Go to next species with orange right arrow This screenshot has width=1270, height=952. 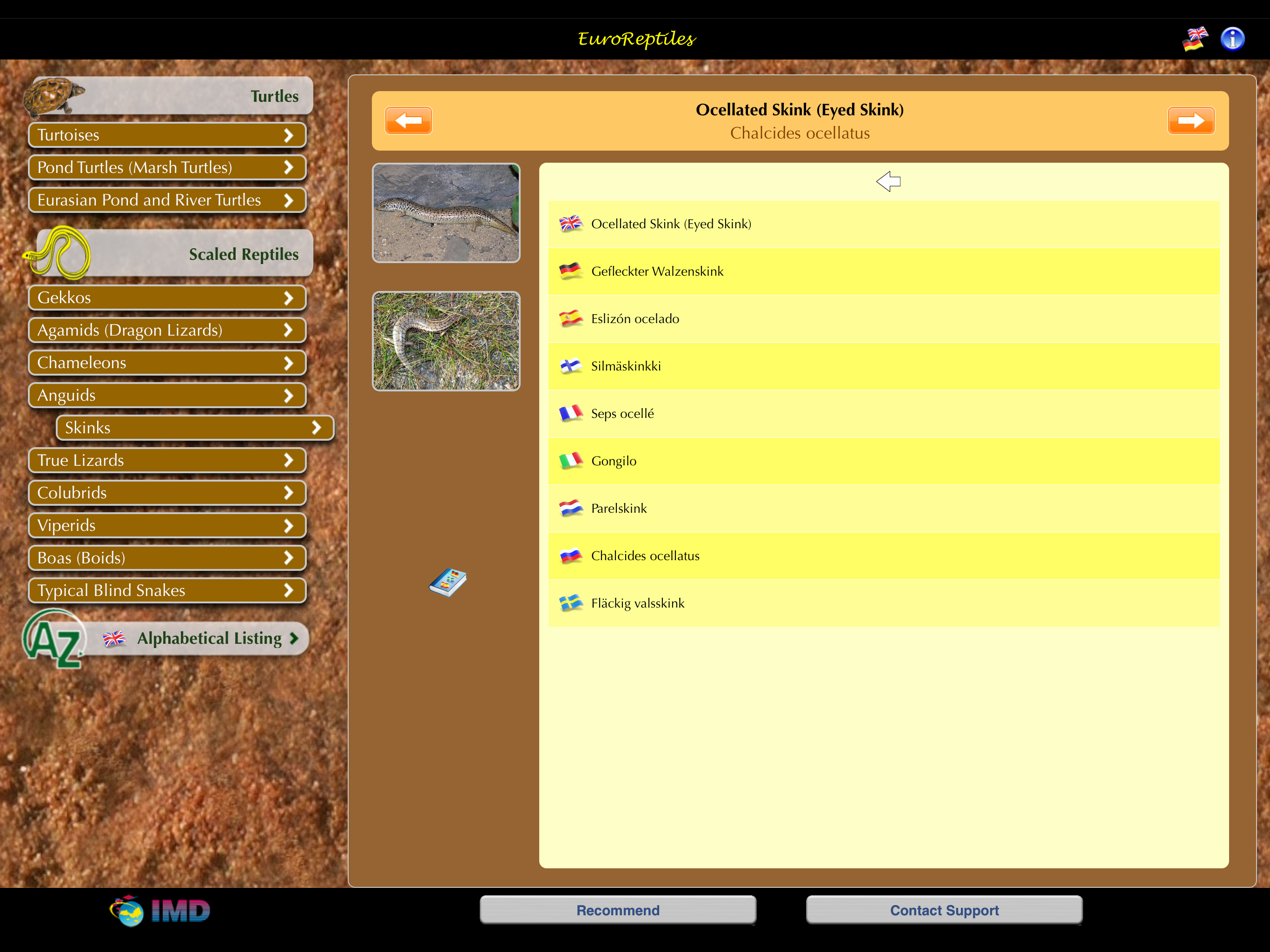(x=1191, y=120)
